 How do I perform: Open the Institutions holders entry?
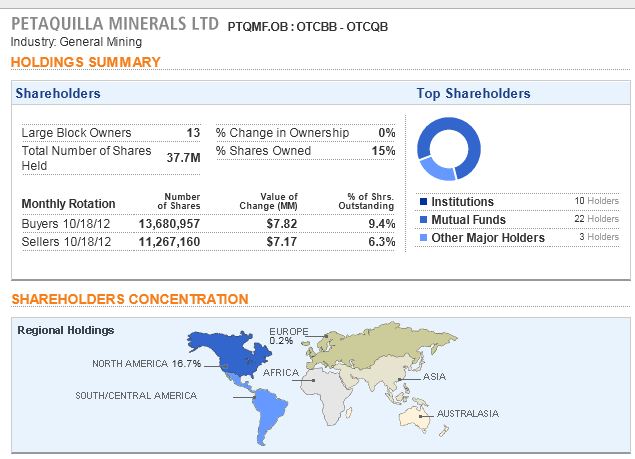point(462,202)
